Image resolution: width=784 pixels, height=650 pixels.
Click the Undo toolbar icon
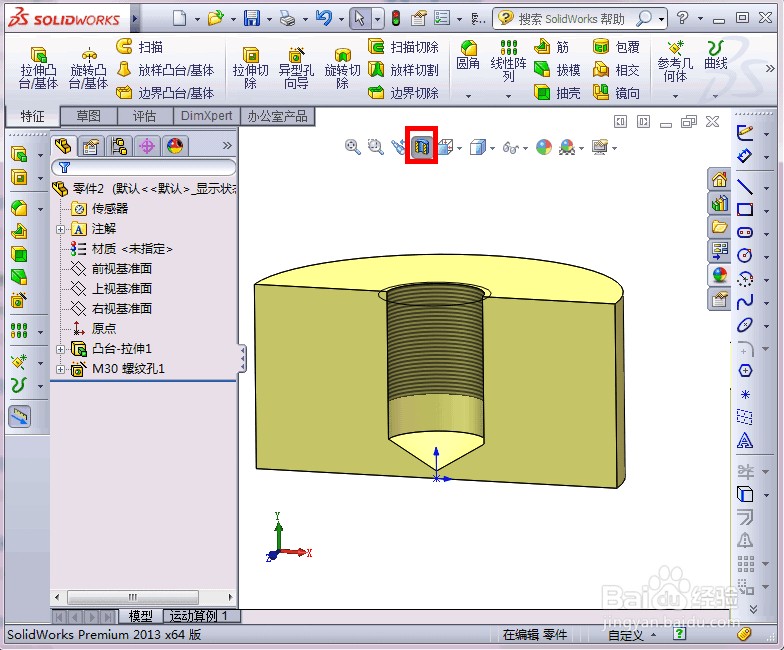pyautogui.click(x=324, y=18)
